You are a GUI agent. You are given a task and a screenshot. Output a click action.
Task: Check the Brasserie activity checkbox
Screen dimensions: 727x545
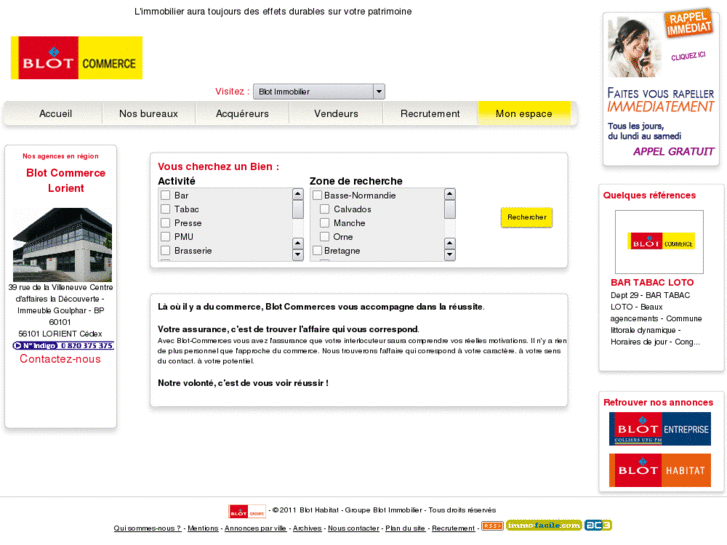tap(166, 250)
